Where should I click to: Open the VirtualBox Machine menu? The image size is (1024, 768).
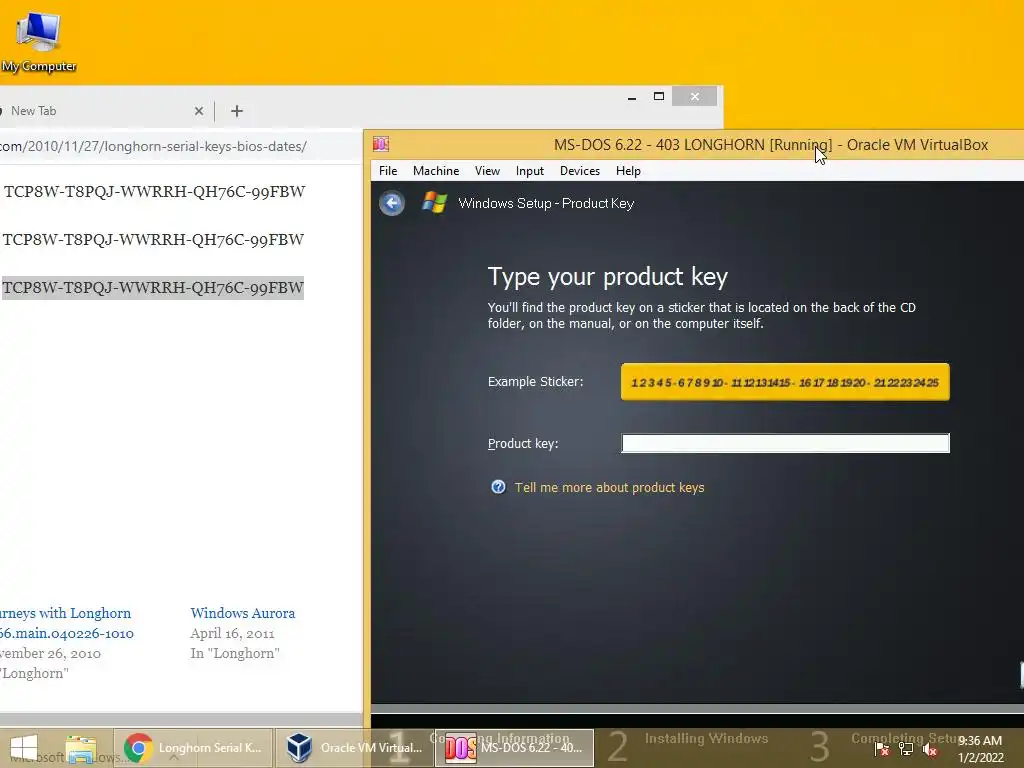point(436,170)
